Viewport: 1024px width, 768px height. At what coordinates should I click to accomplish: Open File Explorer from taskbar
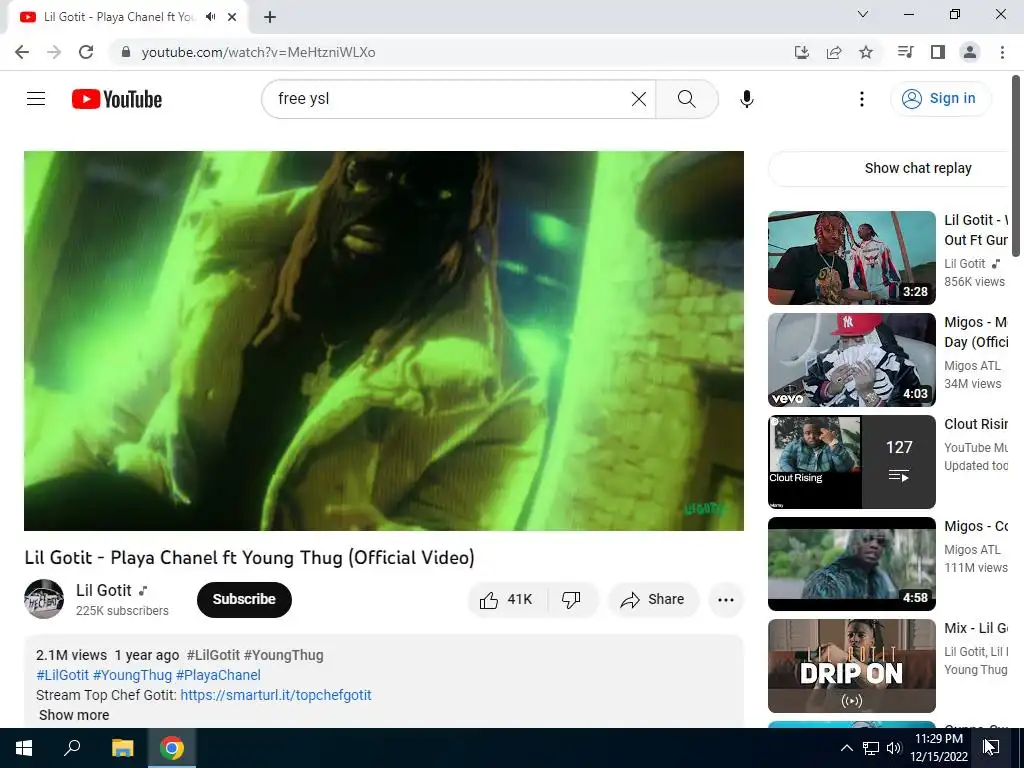pyautogui.click(x=122, y=748)
